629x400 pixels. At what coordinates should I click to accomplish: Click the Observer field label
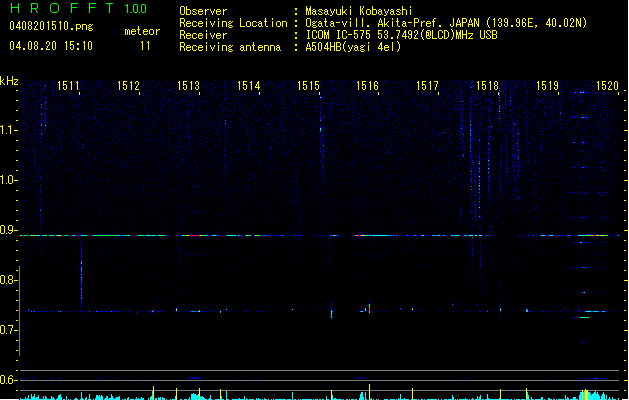tap(203, 11)
